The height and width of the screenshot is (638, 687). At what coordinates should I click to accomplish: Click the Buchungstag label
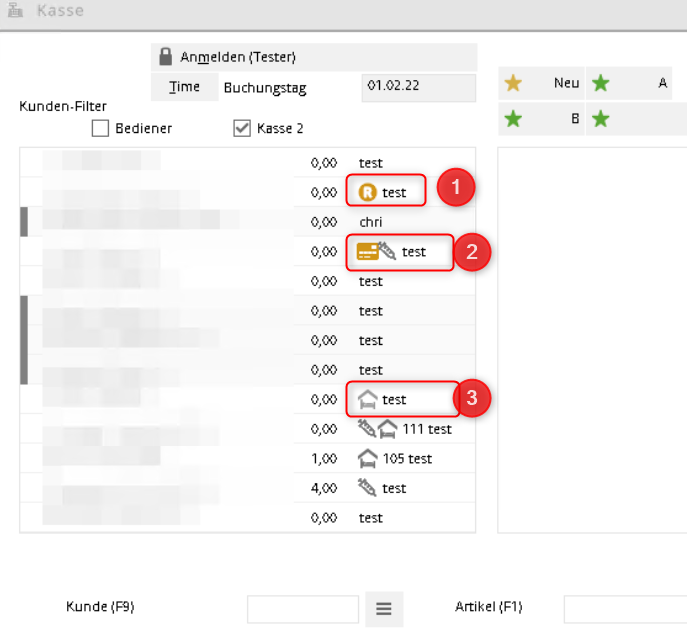(265, 88)
